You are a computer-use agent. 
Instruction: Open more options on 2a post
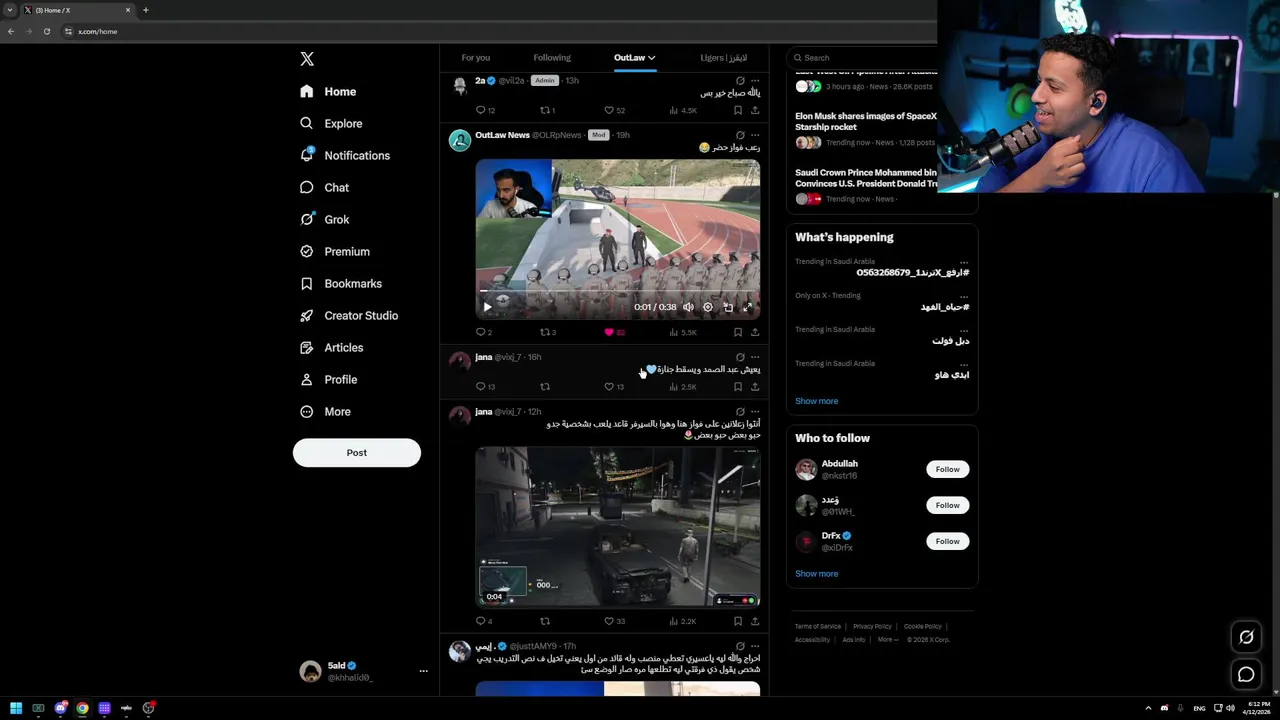(x=755, y=80)
